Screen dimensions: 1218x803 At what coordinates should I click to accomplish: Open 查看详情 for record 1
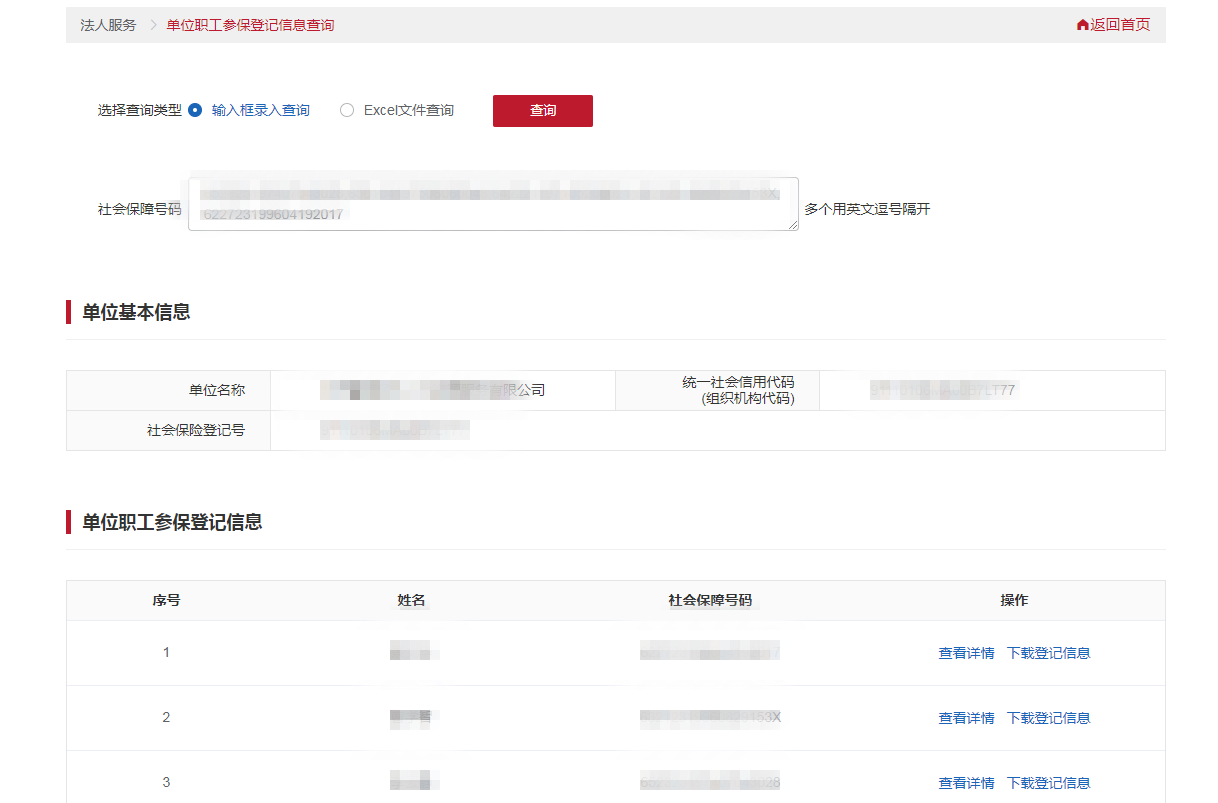point(966,652)
